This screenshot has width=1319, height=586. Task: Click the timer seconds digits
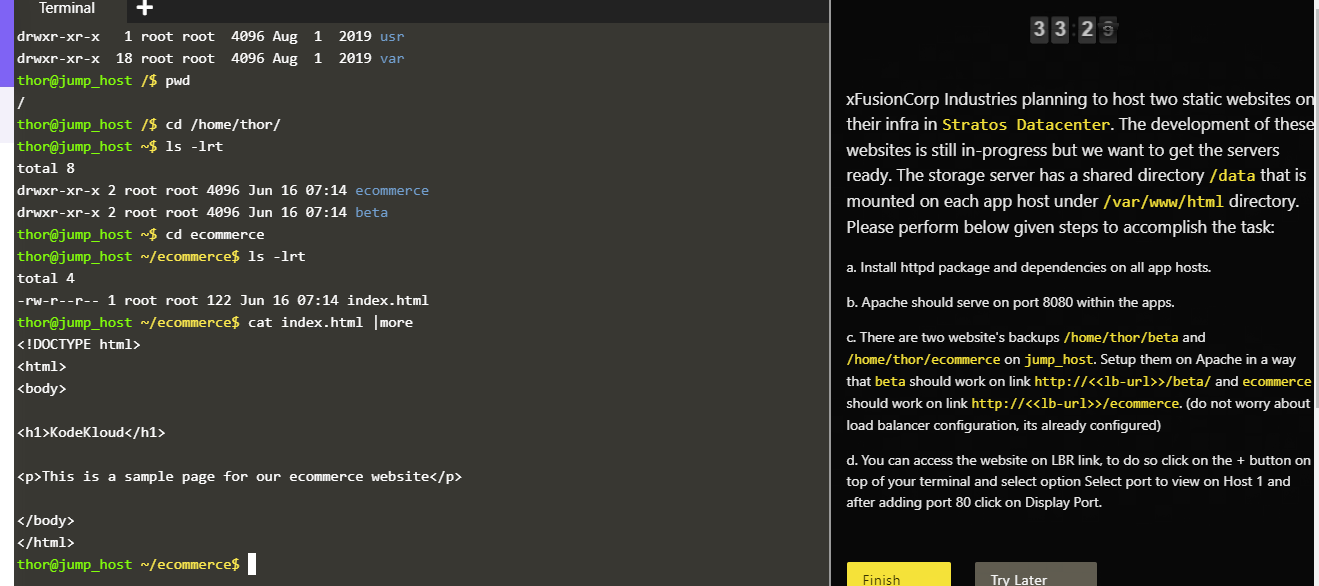(x=1097, y=29)
